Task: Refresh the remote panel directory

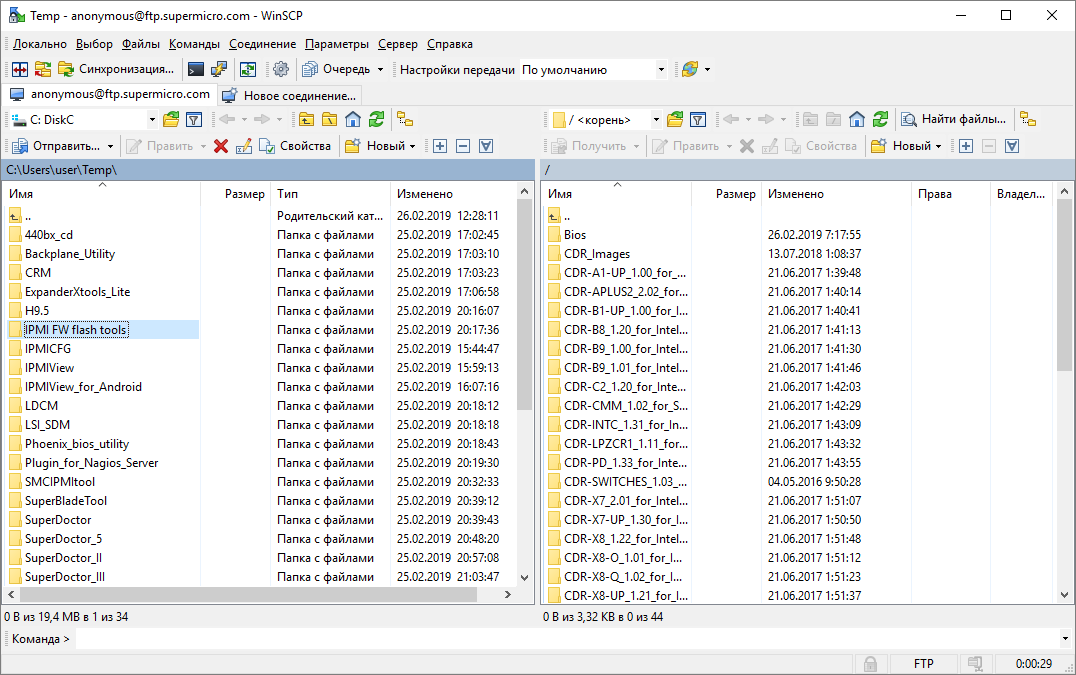Action: coord(880,120)
